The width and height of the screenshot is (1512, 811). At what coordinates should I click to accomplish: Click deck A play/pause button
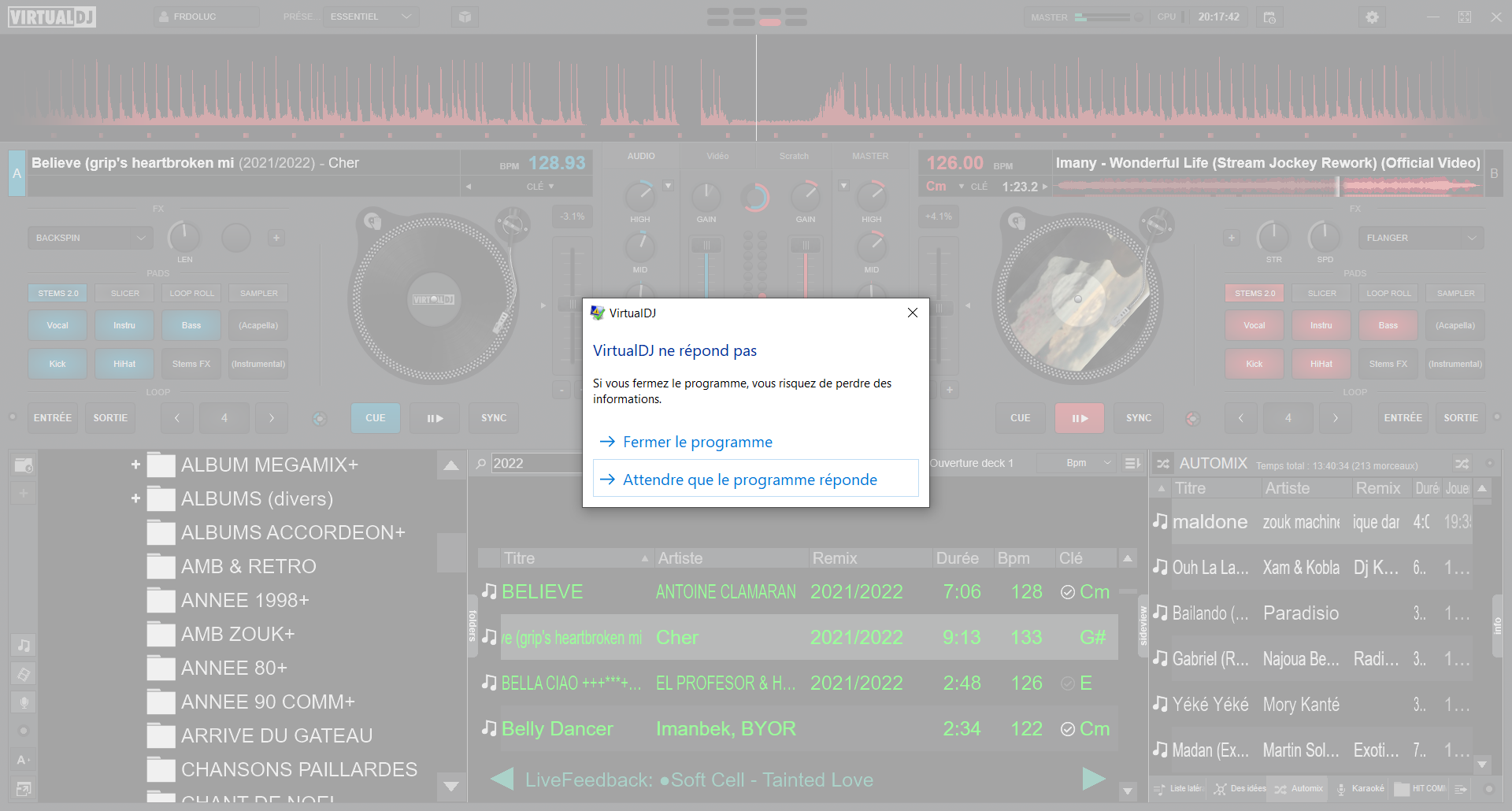tap(435, 418)
